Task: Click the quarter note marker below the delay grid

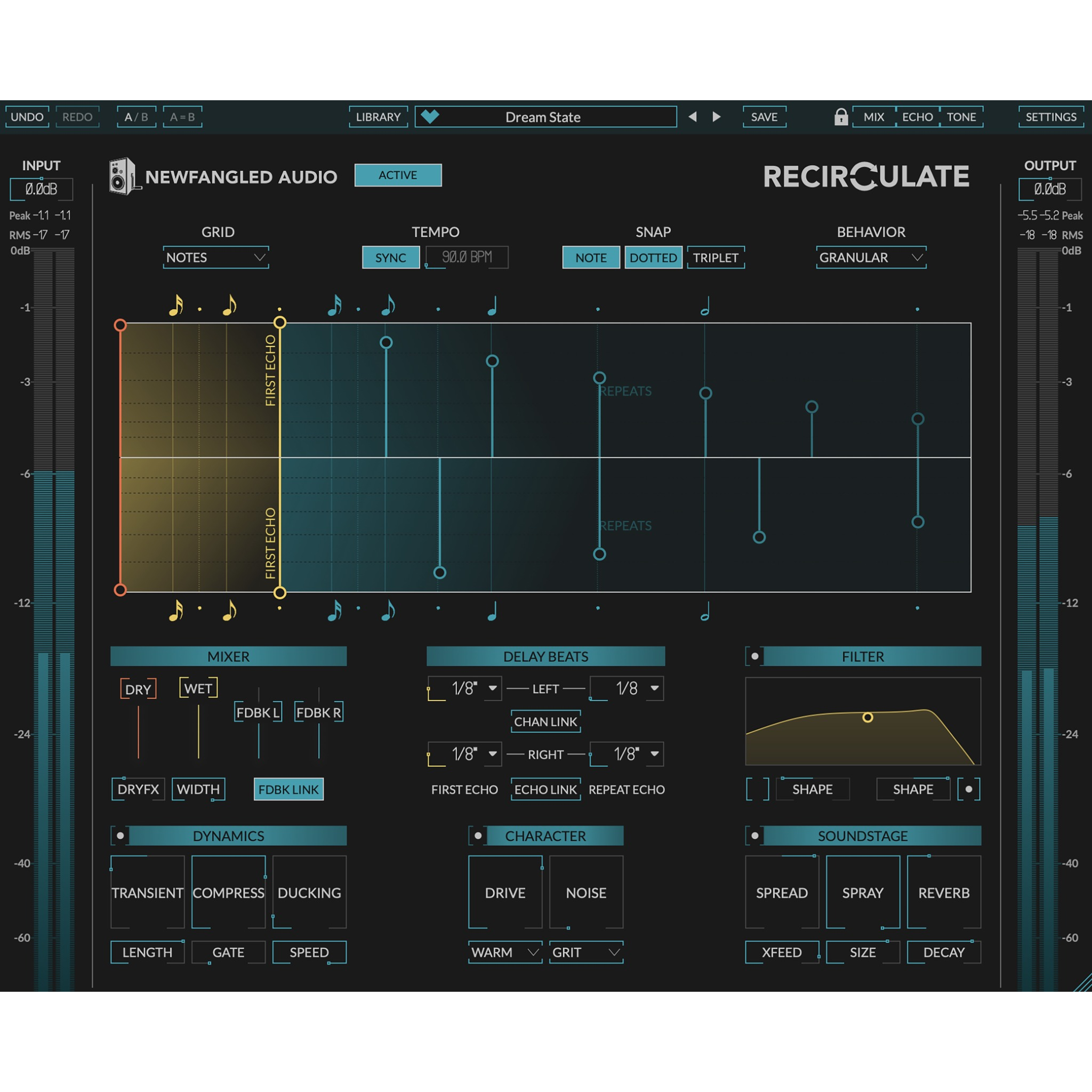Action: coord(491,612)
